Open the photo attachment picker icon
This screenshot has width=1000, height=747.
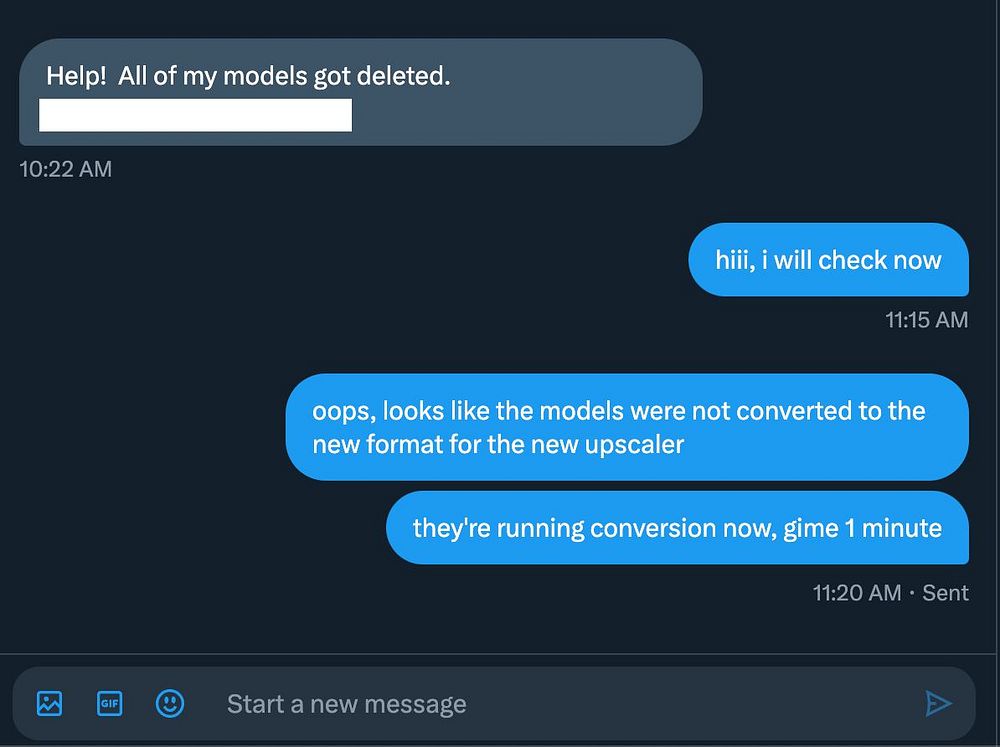(49, 704)
